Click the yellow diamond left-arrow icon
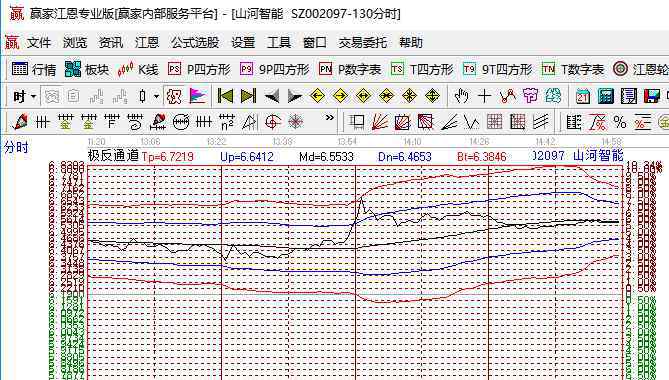 tap(317, 96)
